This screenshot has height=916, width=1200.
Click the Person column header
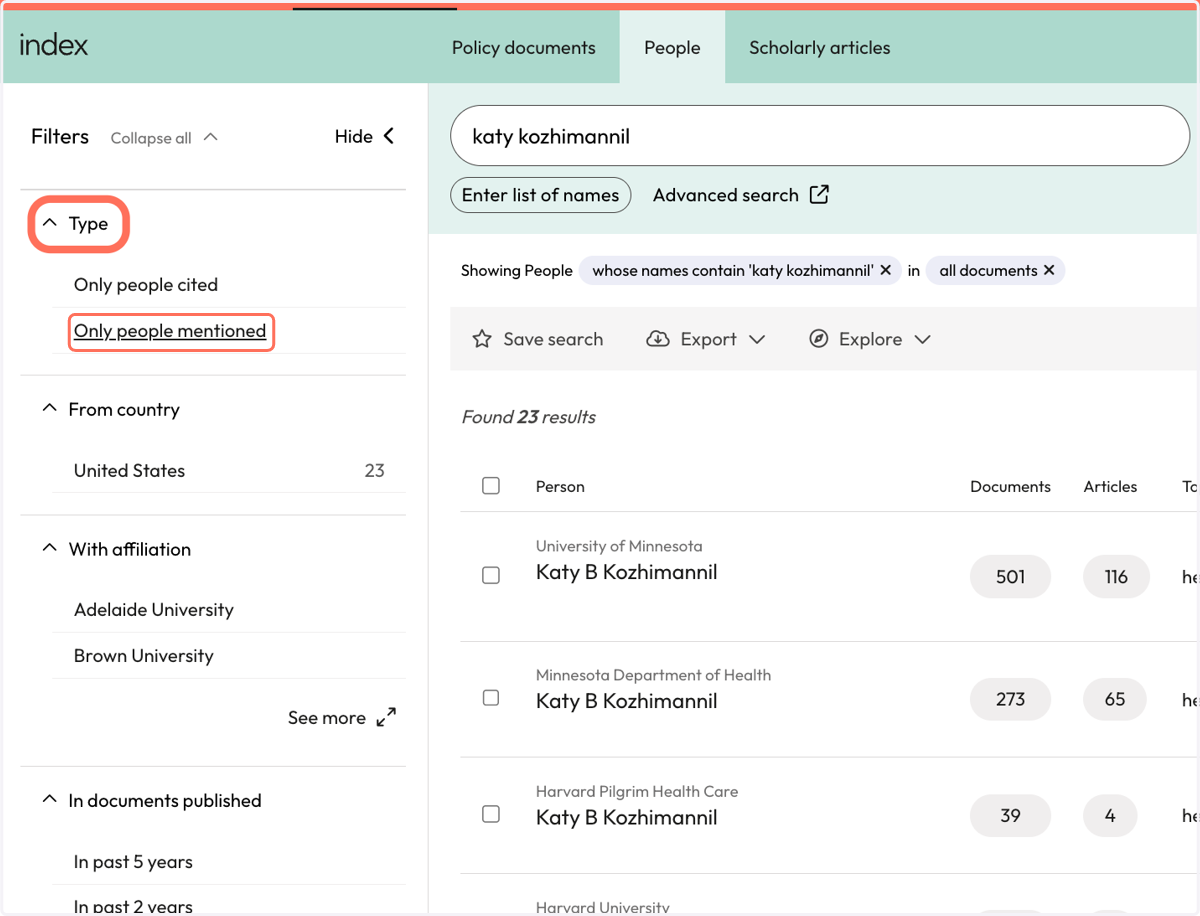[x=560, y=487]
